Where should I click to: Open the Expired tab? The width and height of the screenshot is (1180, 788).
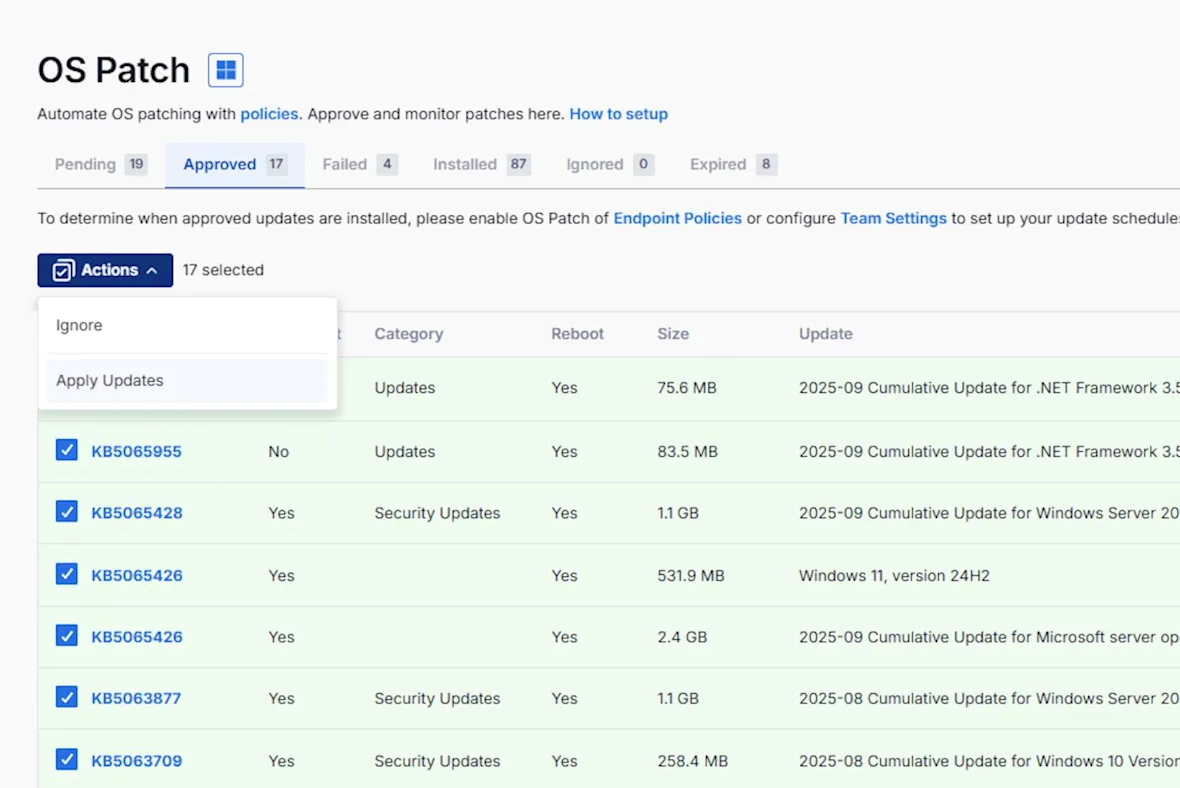[733, 164]
